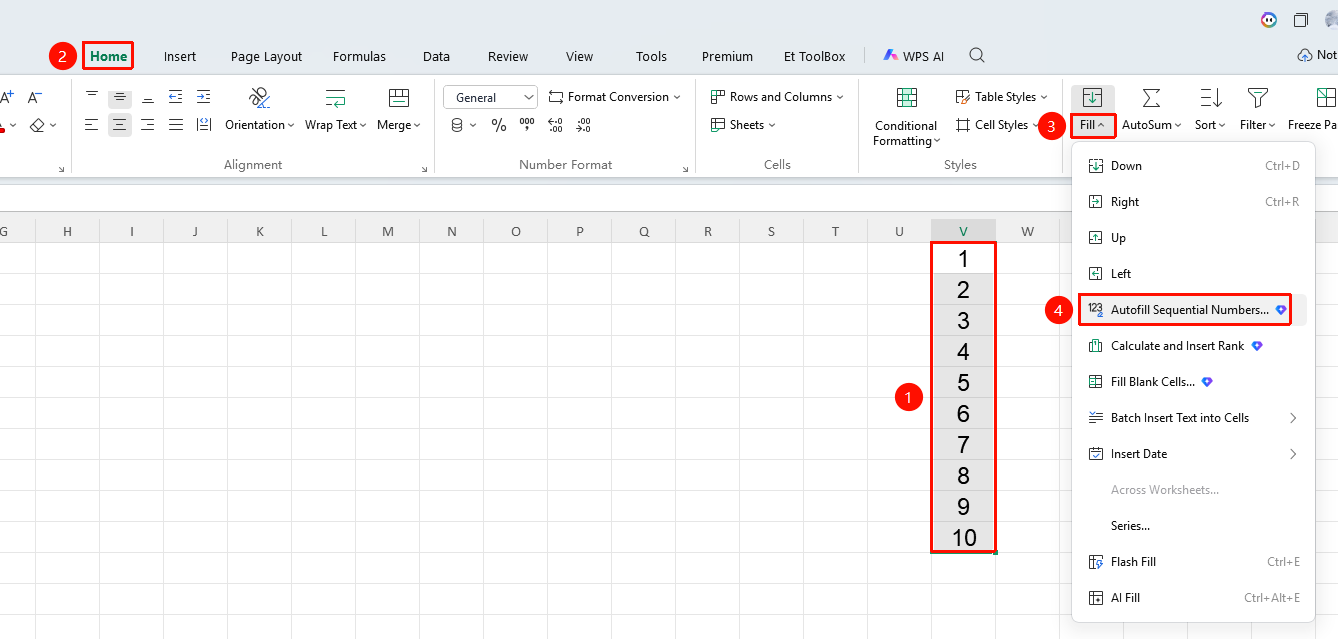Click the distributed alignment icon
Viewport: 1338px width, 639px height.
pyautogui.click(x=204, y=125)
